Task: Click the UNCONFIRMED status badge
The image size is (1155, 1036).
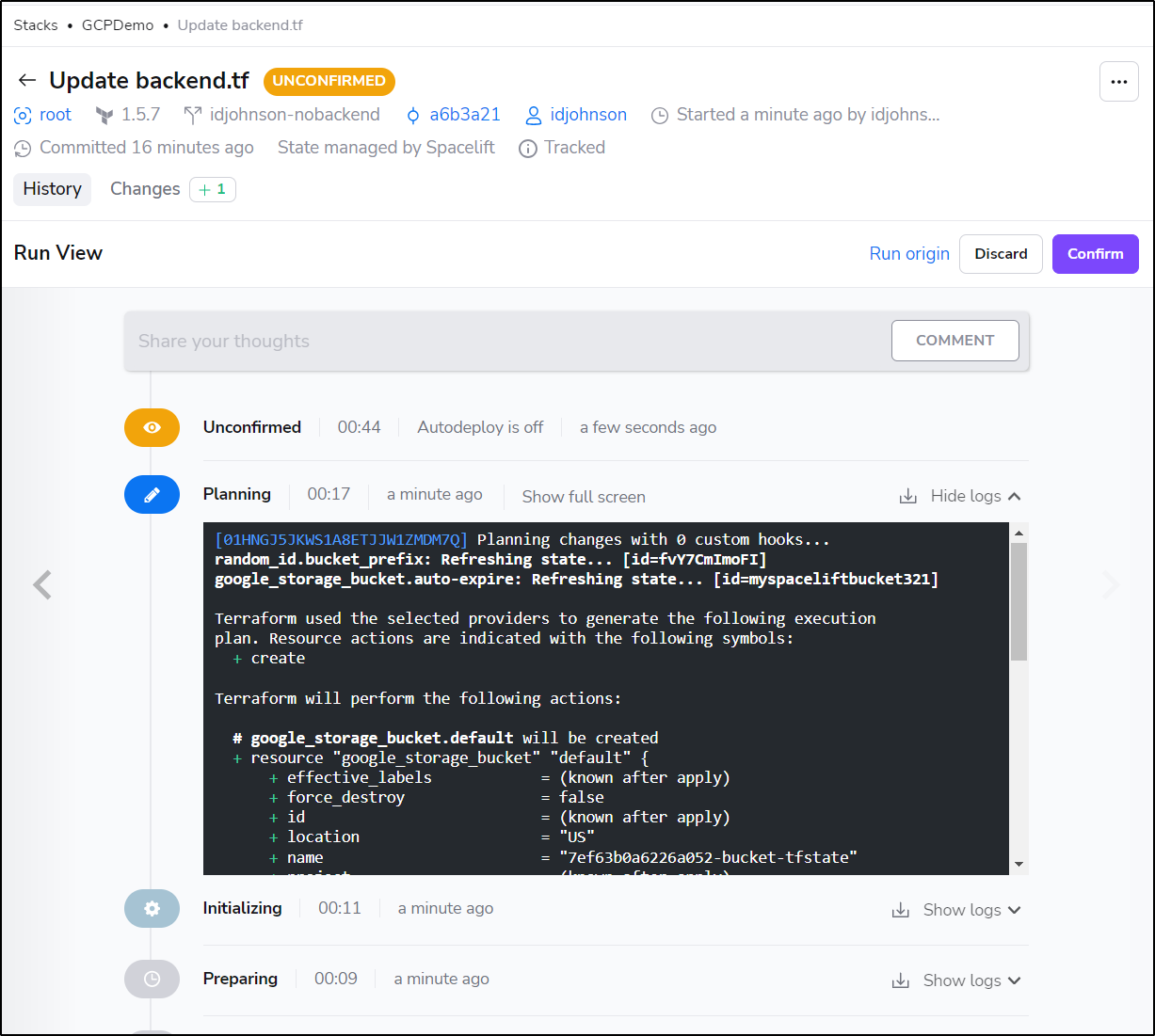Action: pyautogui.click(x=329, y=81)
